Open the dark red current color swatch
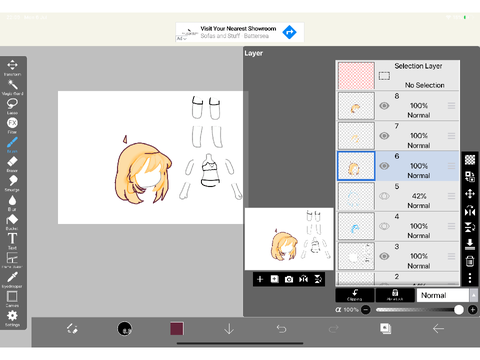Screen dimensions: 480x360 (177, 329)
